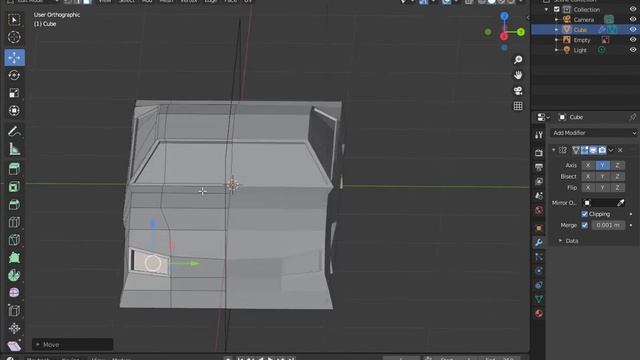Switch orthographic/perspective grid icon
The height and width of the screenshot is (360, 640).
[x=518, y=106]
